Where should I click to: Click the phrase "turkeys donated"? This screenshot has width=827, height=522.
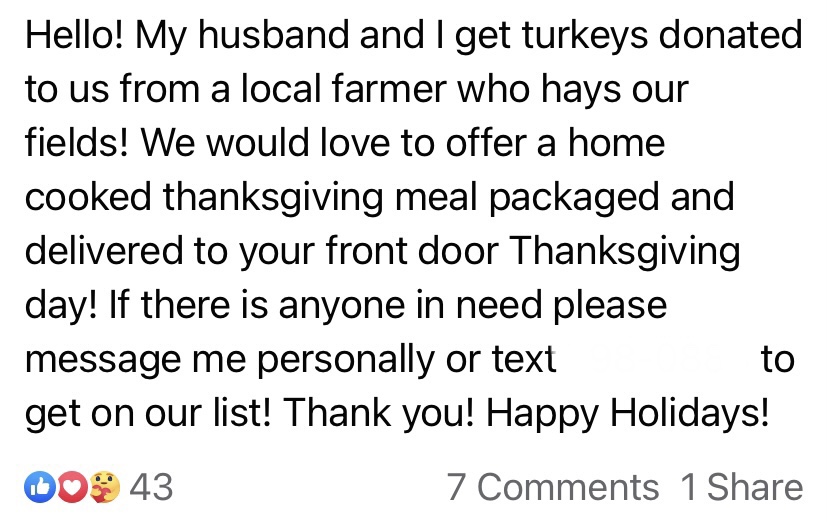656,36
